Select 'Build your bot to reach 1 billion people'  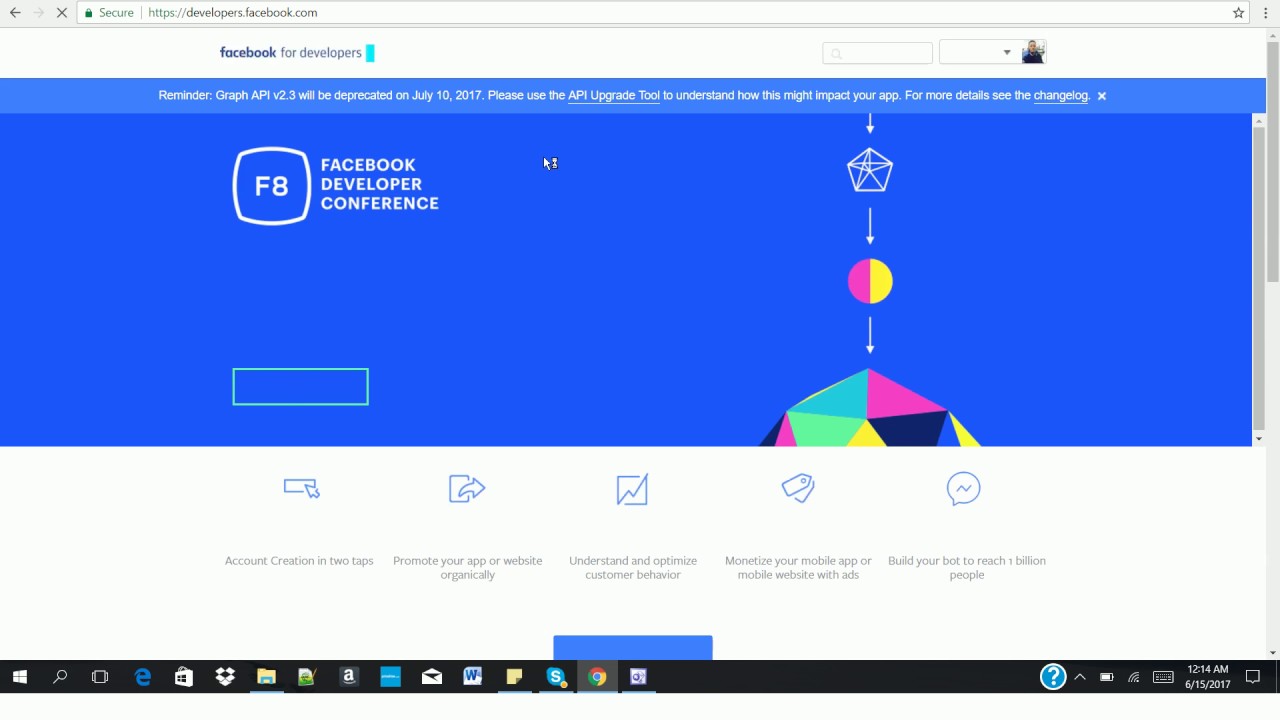tap(967, 568)
